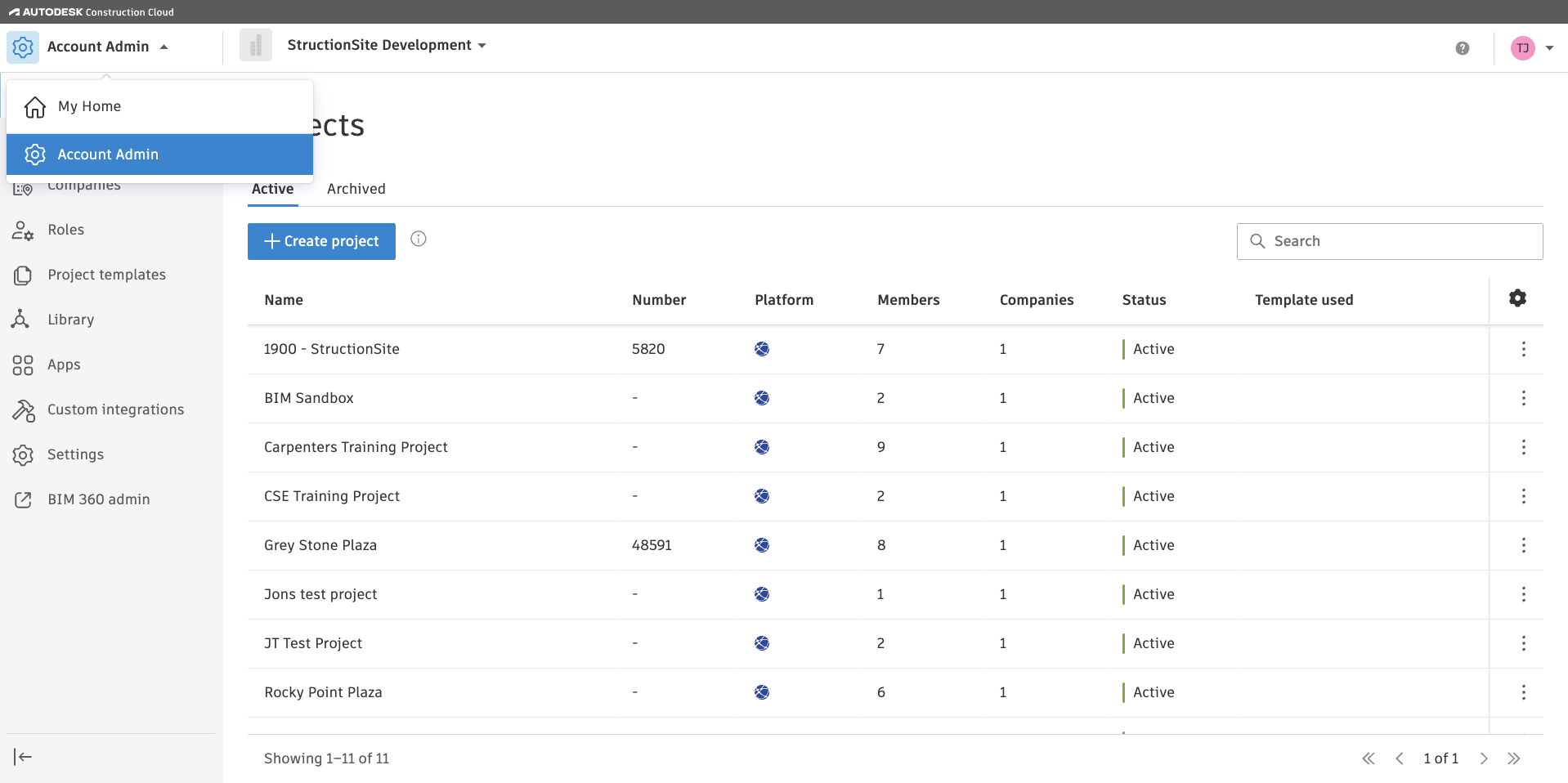1568x783 pixels.
Task: Open table column settings gear icon
Action: click(1517, 298)
